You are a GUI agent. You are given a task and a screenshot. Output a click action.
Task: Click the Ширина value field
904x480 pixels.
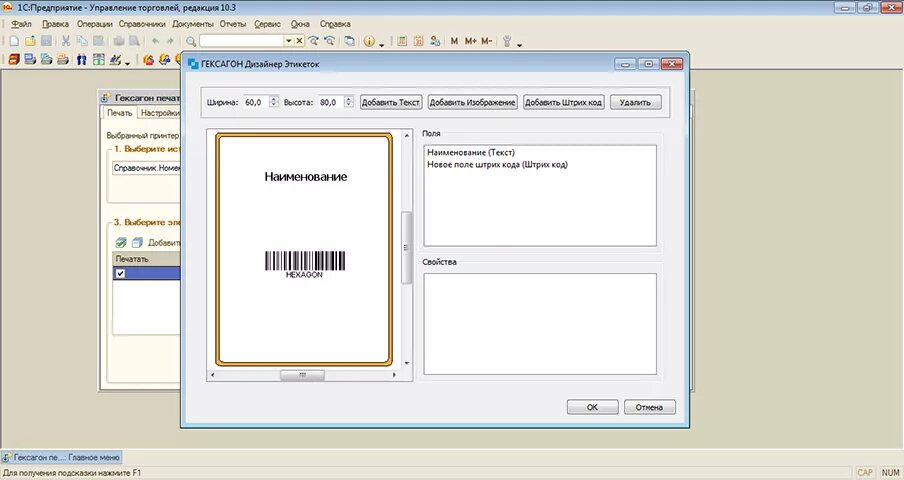[256, 102]
